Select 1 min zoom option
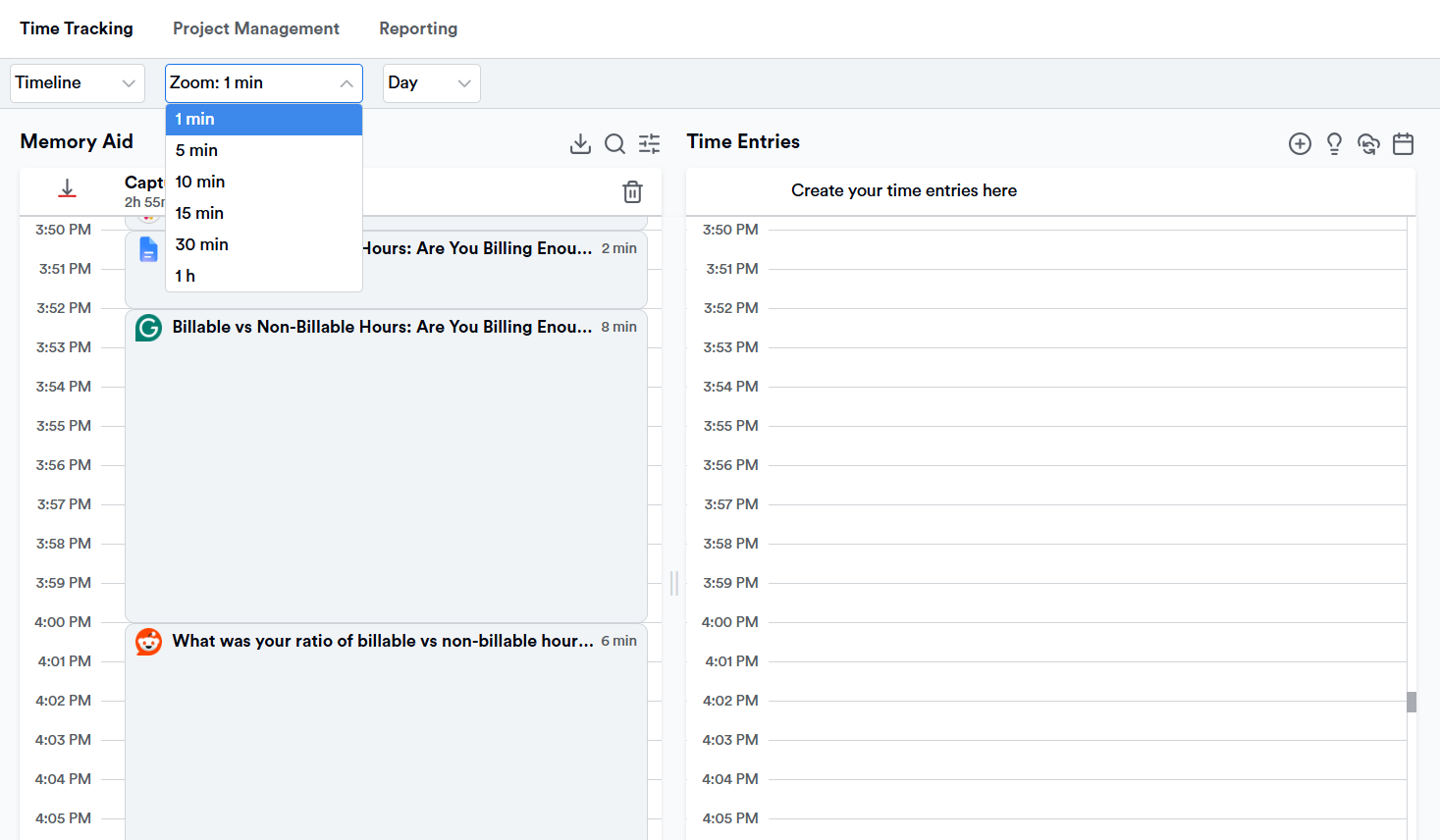Viewport: 1440px width, 840px height. [264, 119]
